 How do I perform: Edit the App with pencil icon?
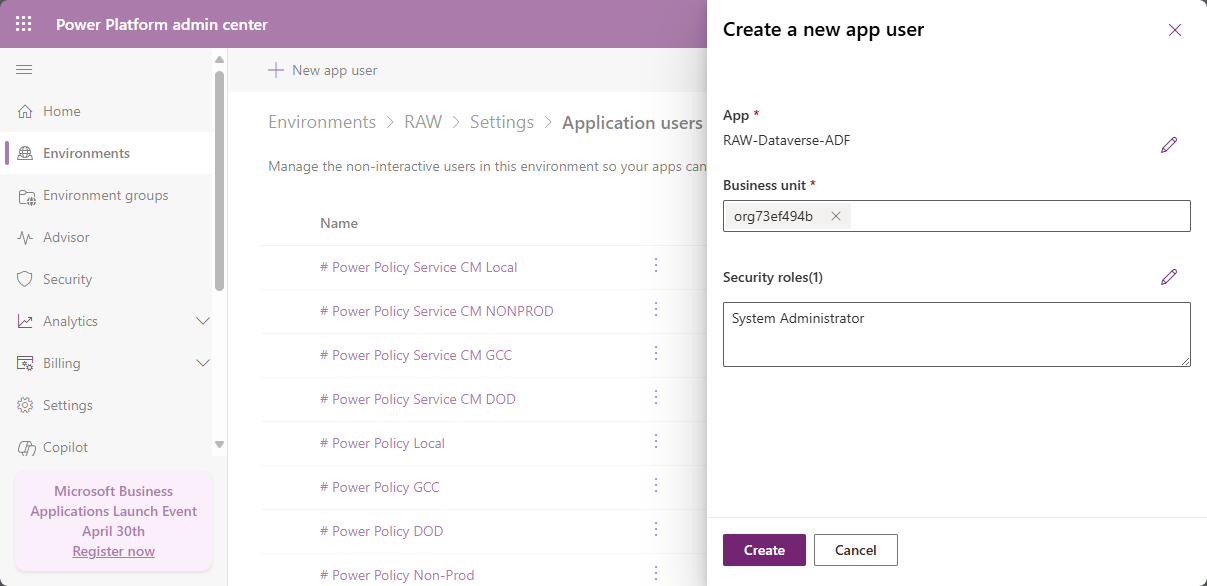[1169, 145]
